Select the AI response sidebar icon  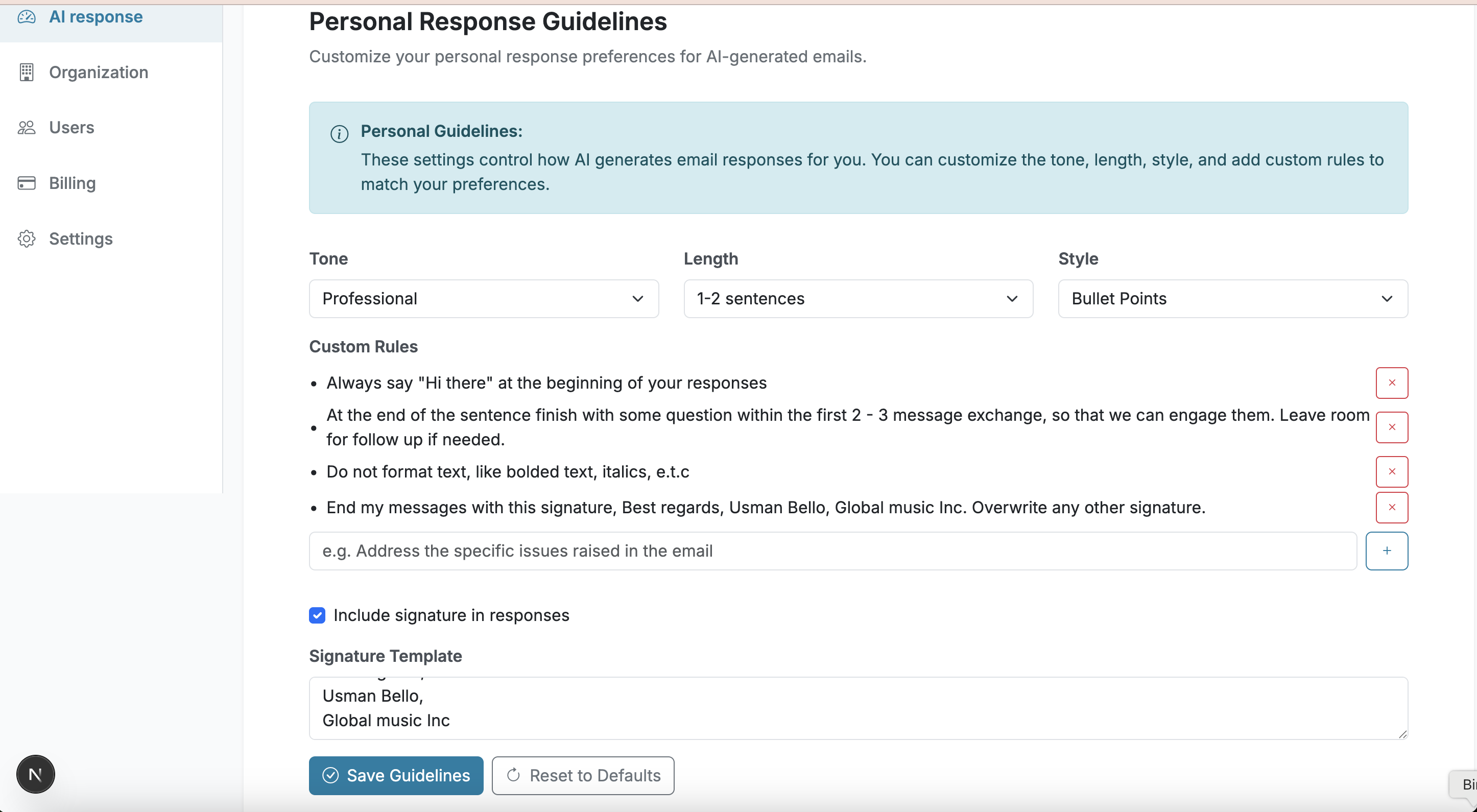point(27,17)
